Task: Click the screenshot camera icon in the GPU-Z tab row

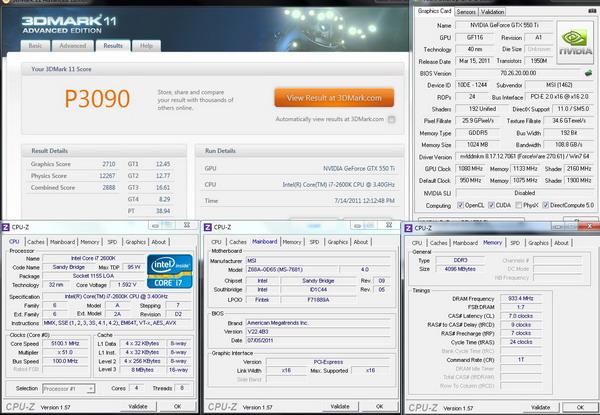Action: 592,11
